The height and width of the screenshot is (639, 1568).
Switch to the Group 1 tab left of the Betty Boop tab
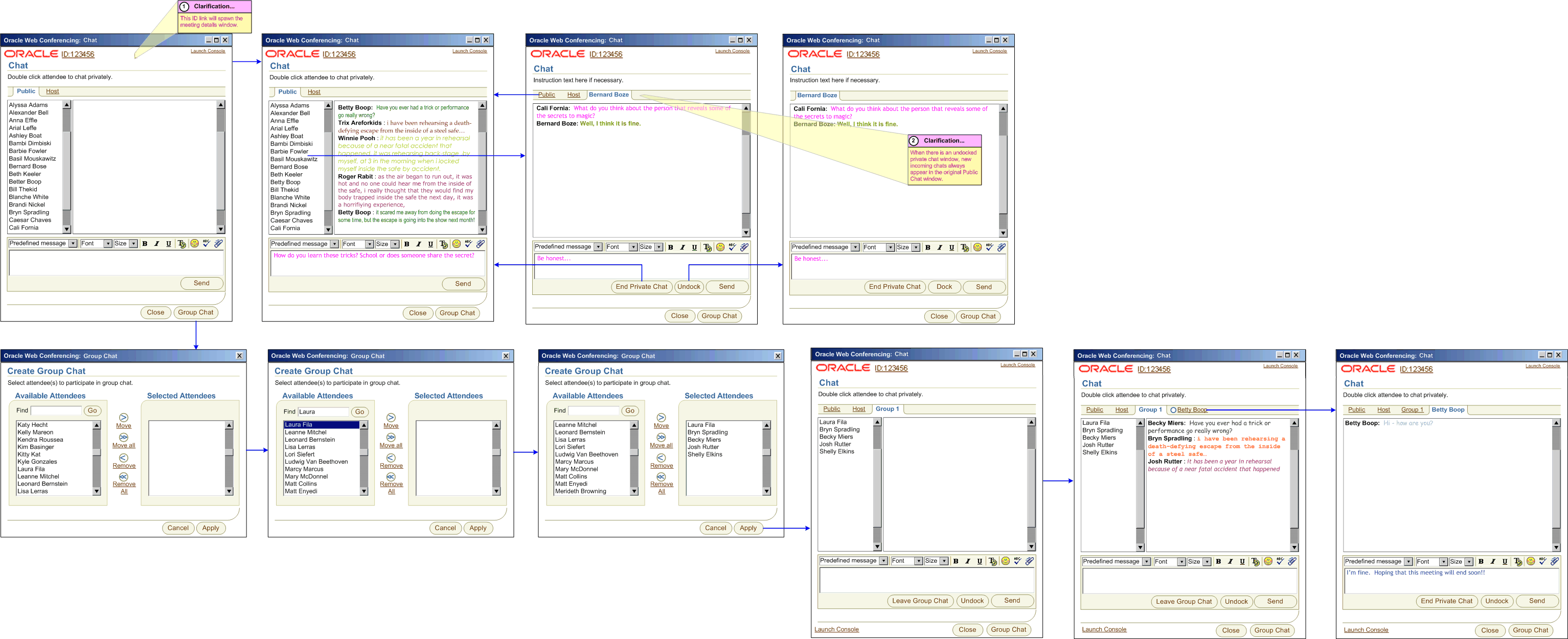(x=1412, y=410)
